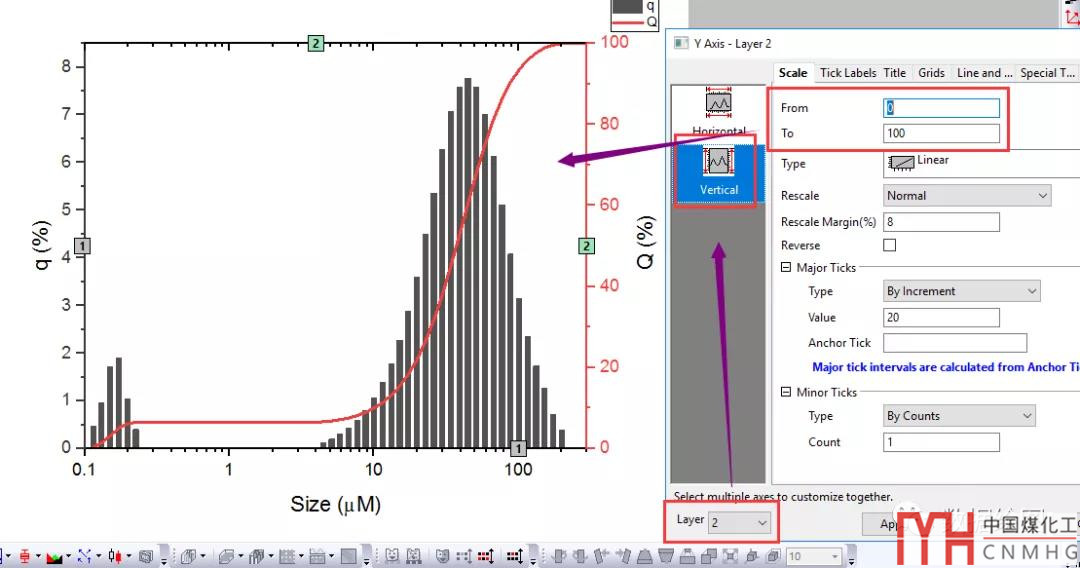This screenshot has width=1080, height=568.
Task: Open the toolbar size 10 dropdown
Action: point(835,556)
